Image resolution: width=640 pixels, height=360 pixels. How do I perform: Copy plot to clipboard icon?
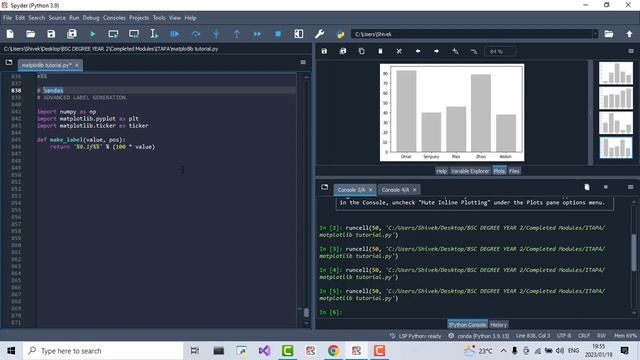(362, 51)
